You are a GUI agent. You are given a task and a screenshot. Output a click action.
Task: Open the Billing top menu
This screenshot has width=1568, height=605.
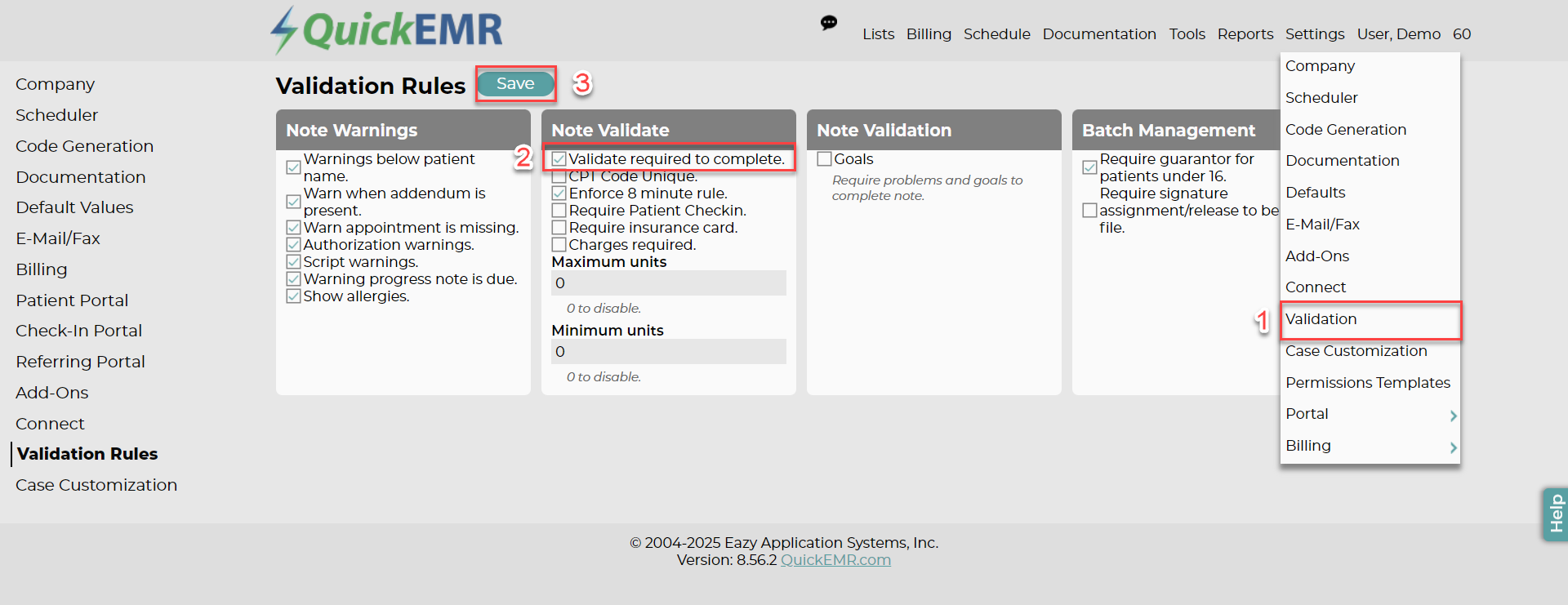(x=929, y=34)
